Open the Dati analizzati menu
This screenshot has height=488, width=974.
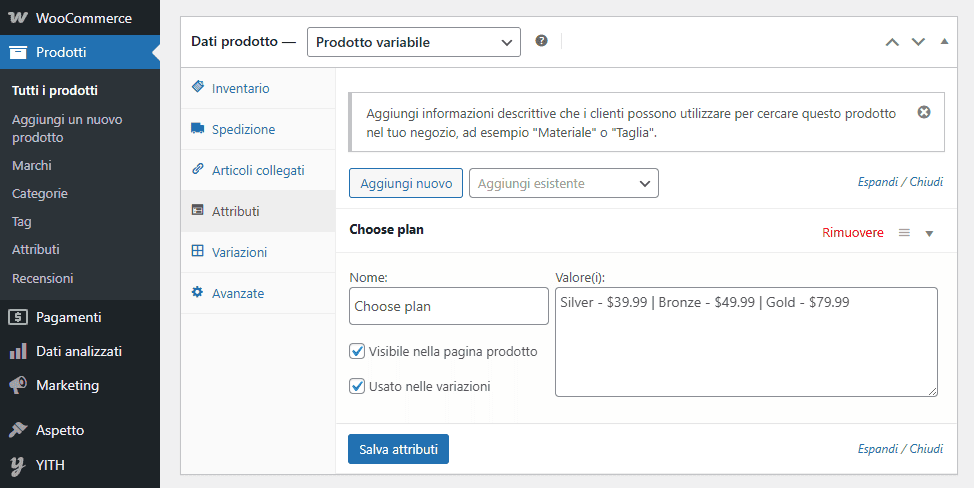(x=80, y=351)
